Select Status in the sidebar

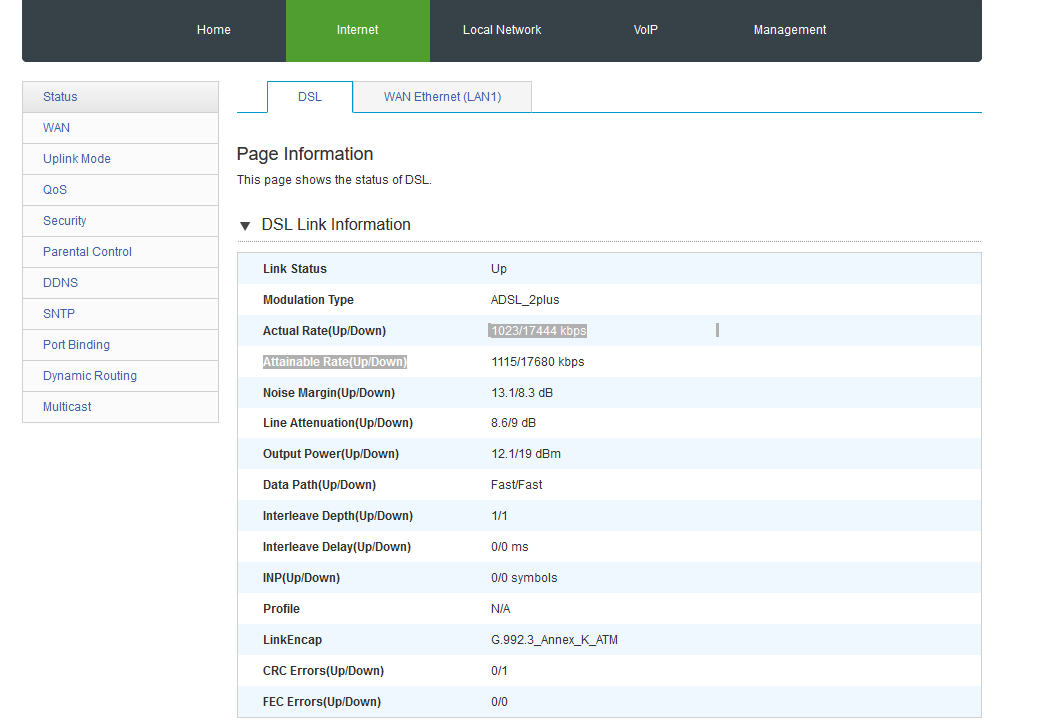pyautogui.click(x=120, y=96)
